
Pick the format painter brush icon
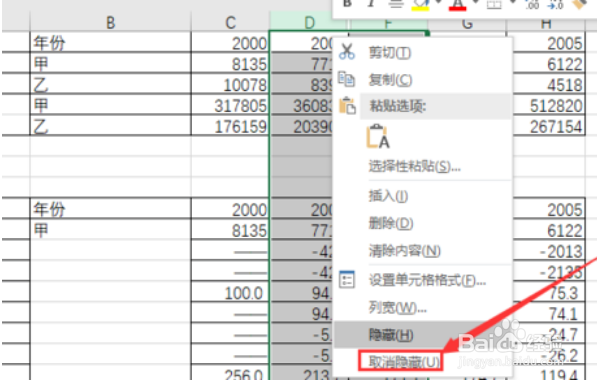[x=579, y=4]
